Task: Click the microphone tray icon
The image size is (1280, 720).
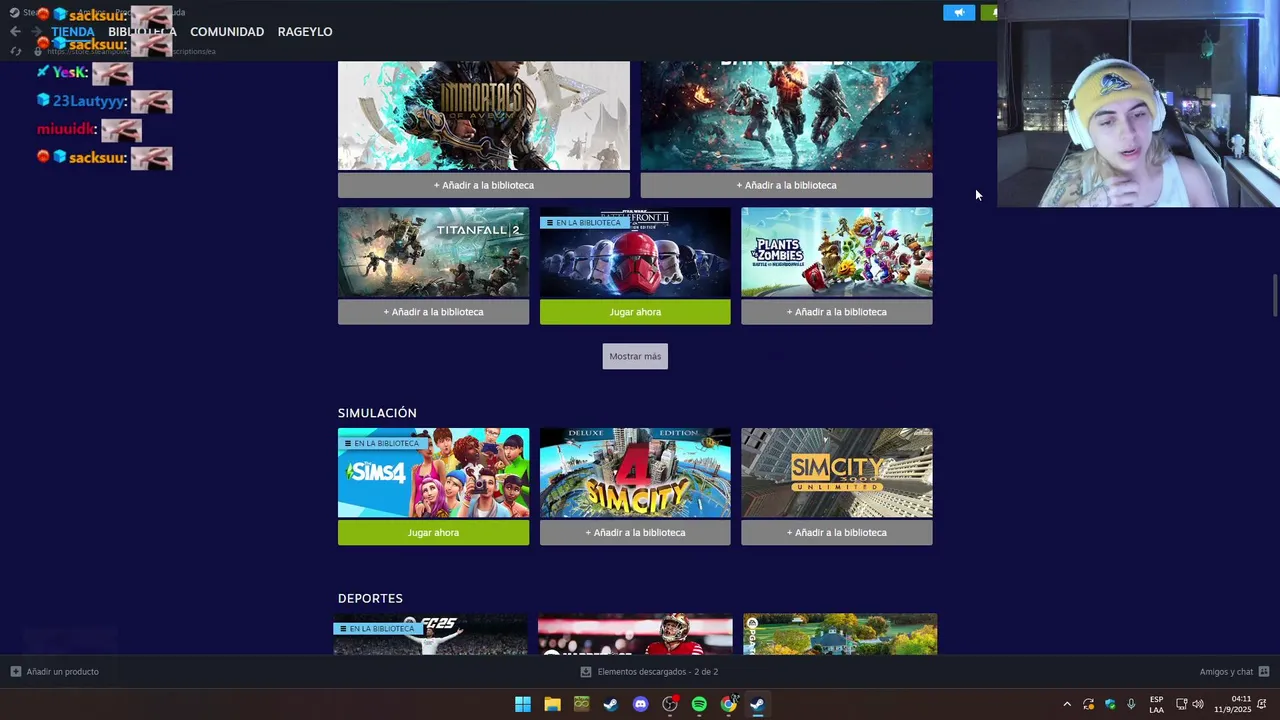Action: (x=1131, y=704)
